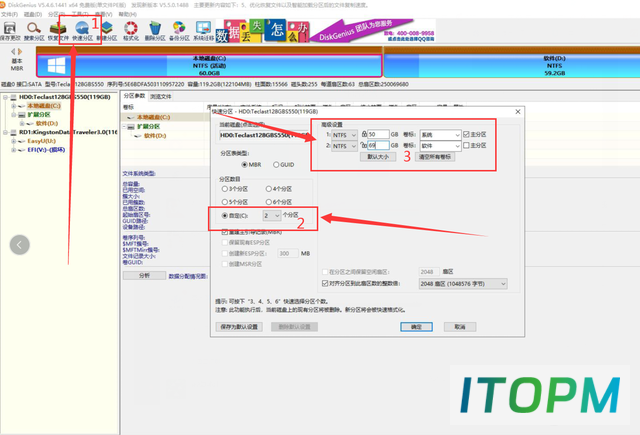Click the colorful data-loss advertisement banner
This screenshot has width=640, height=435.
pyautogui.click(x=262, y=31)
